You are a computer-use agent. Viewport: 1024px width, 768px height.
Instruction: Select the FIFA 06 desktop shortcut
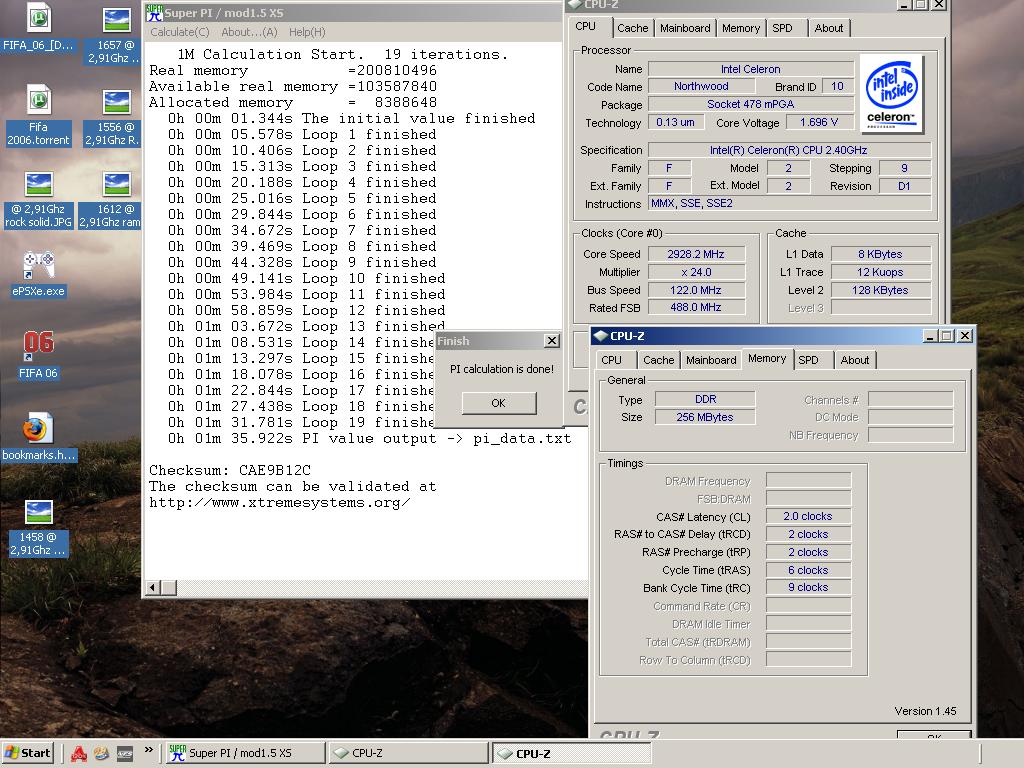38,345
